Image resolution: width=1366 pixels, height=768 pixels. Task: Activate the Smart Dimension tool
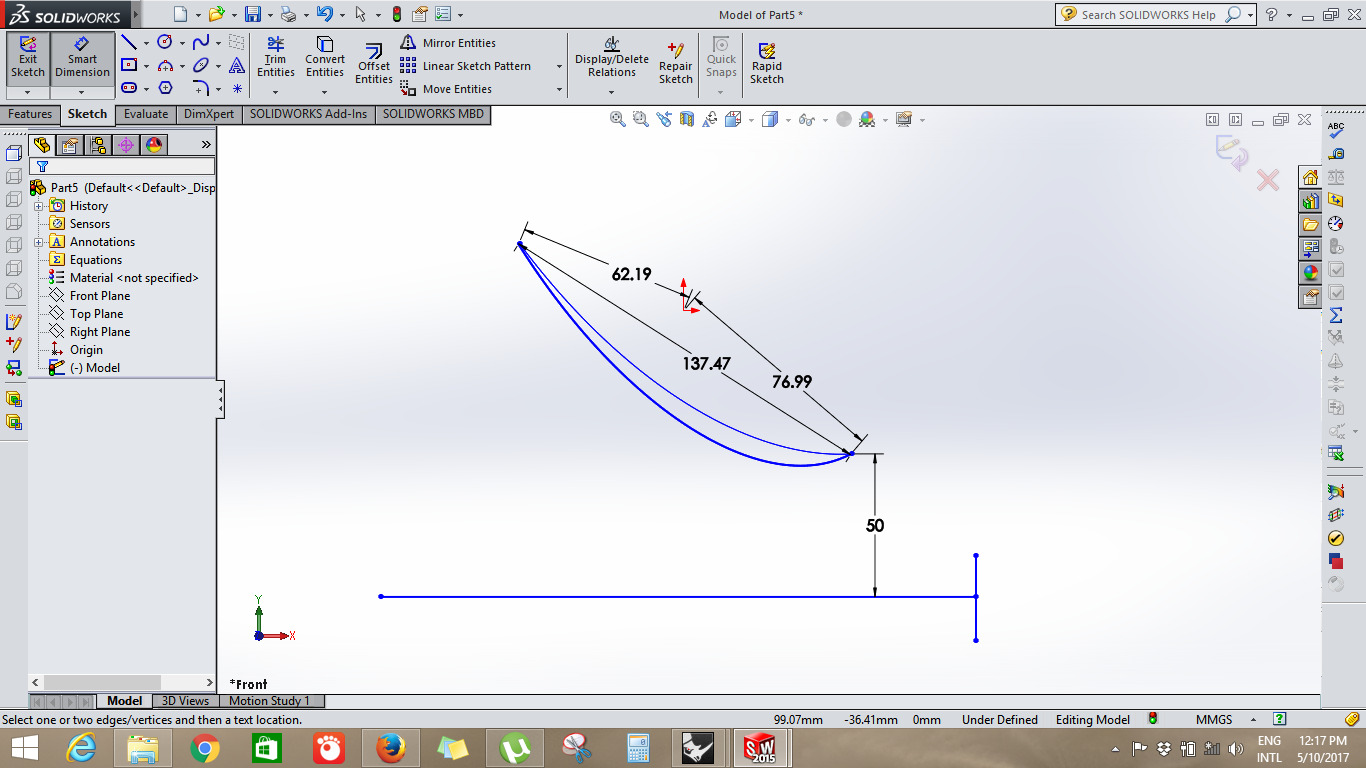coord(82,58)
